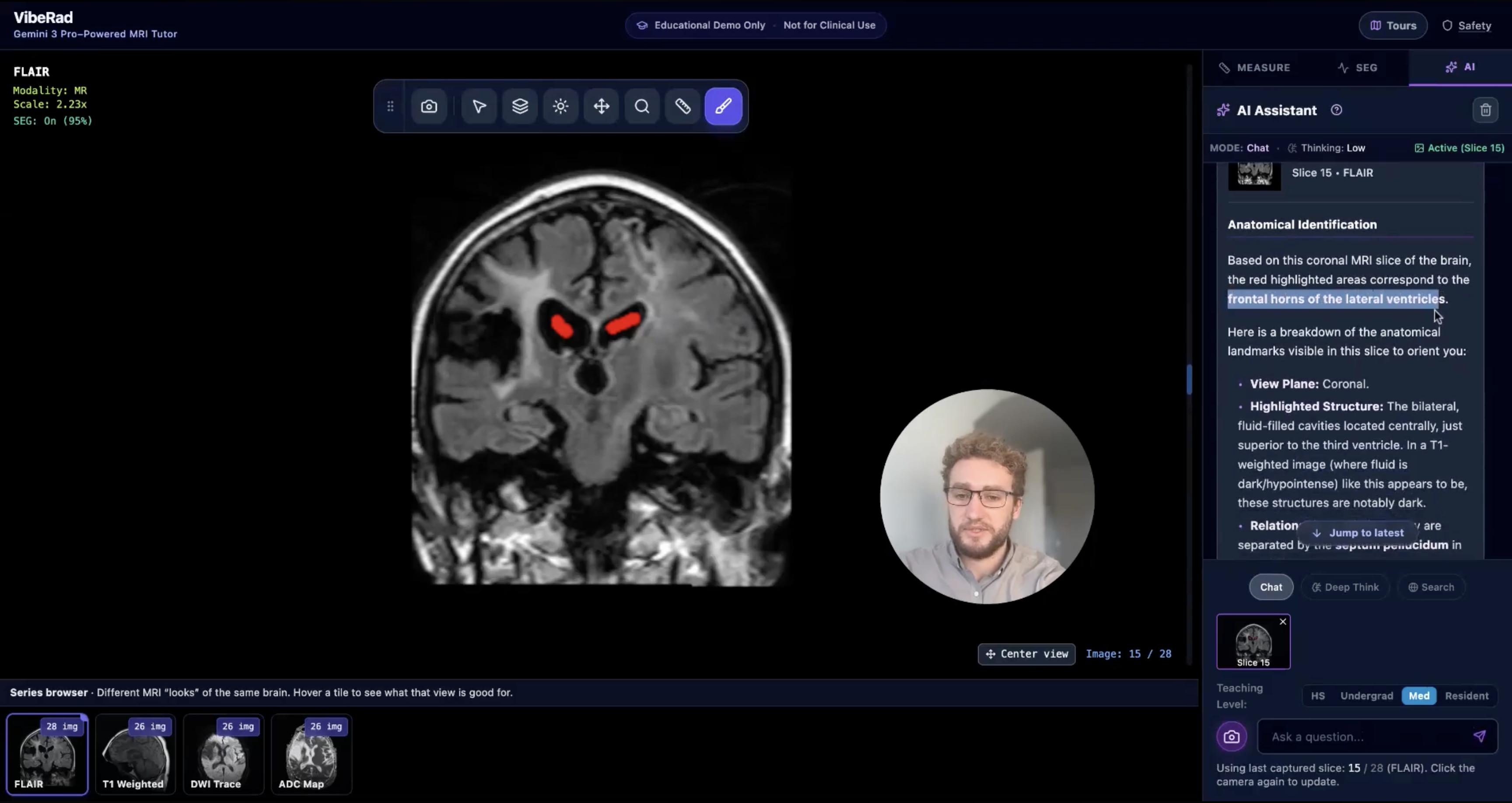Set teaching level to HS

click(1318, 695)
